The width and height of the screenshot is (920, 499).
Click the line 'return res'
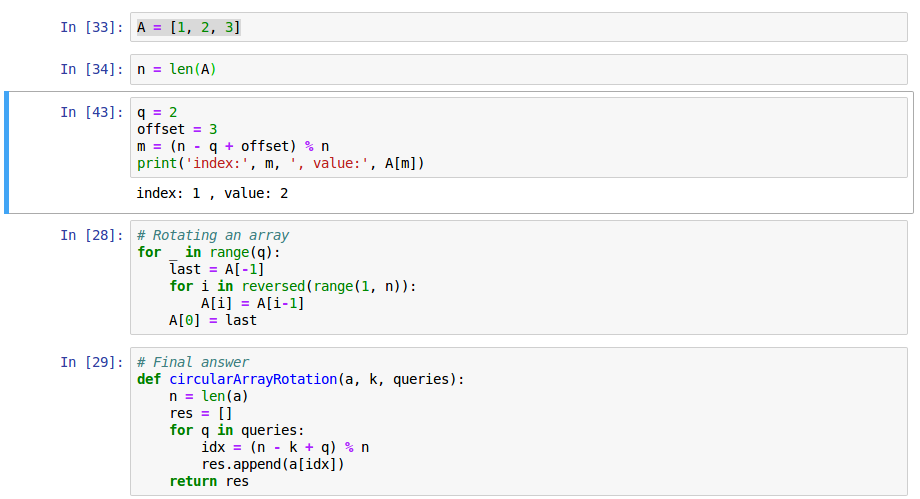[209, 481]
